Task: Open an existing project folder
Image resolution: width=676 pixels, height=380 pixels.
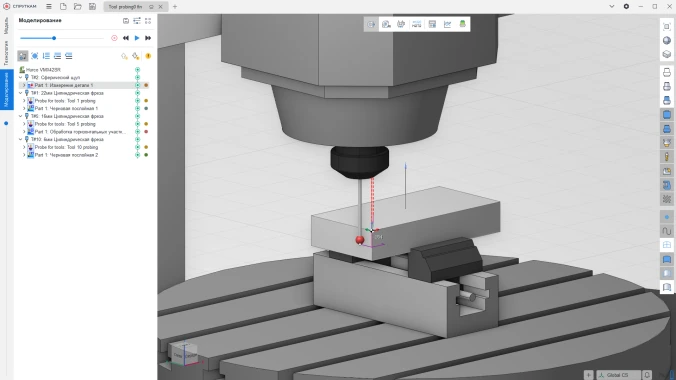Action: coord(78,6)
